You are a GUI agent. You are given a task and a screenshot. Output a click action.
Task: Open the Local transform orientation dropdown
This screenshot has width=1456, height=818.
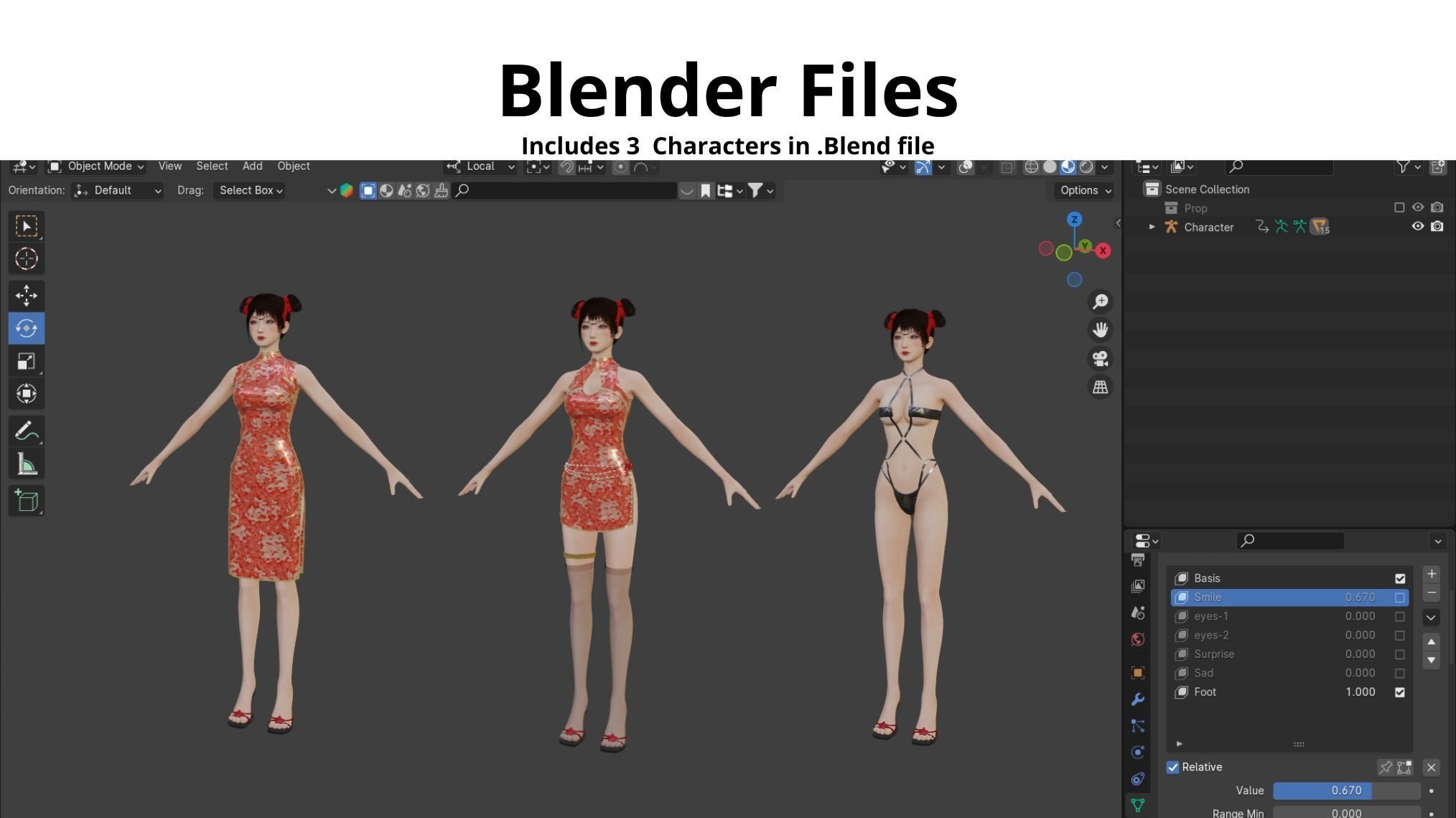point(480,166)
